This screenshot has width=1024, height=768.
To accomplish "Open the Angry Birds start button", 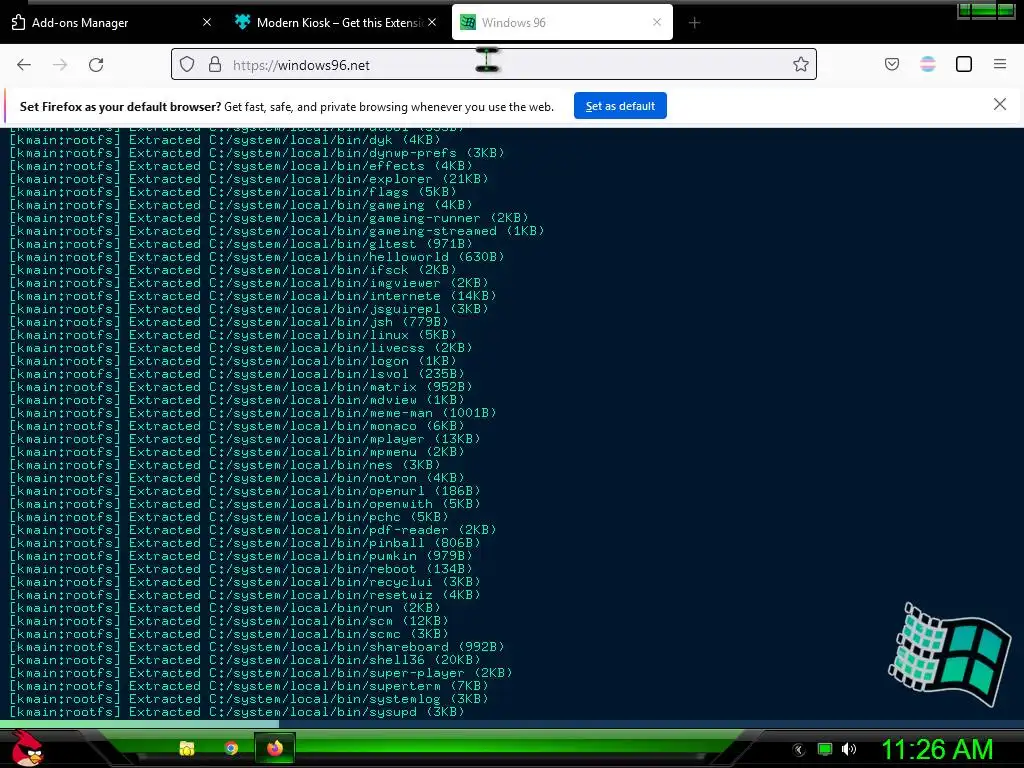I will tap(27, 747).
